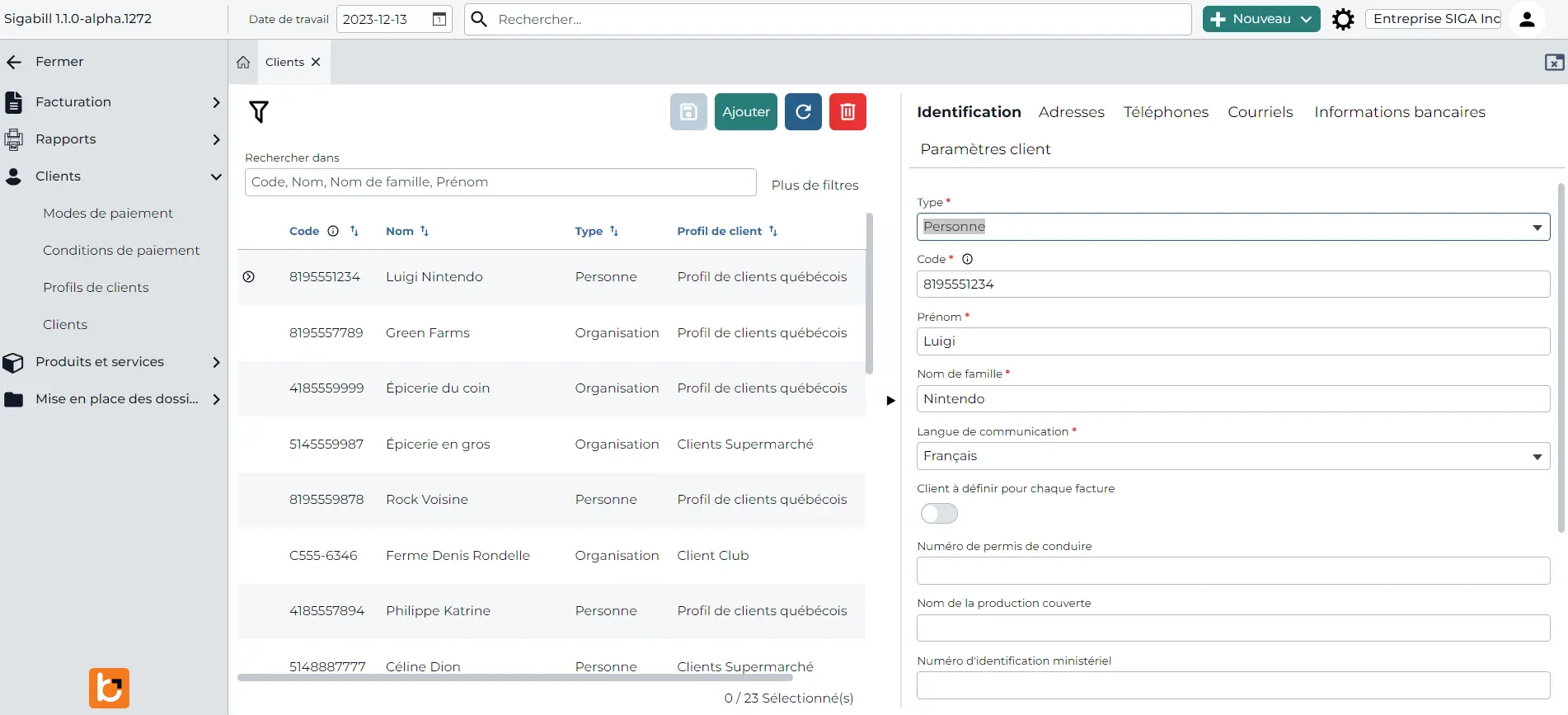Sort by Profil de client arrows

click(773, 231)
